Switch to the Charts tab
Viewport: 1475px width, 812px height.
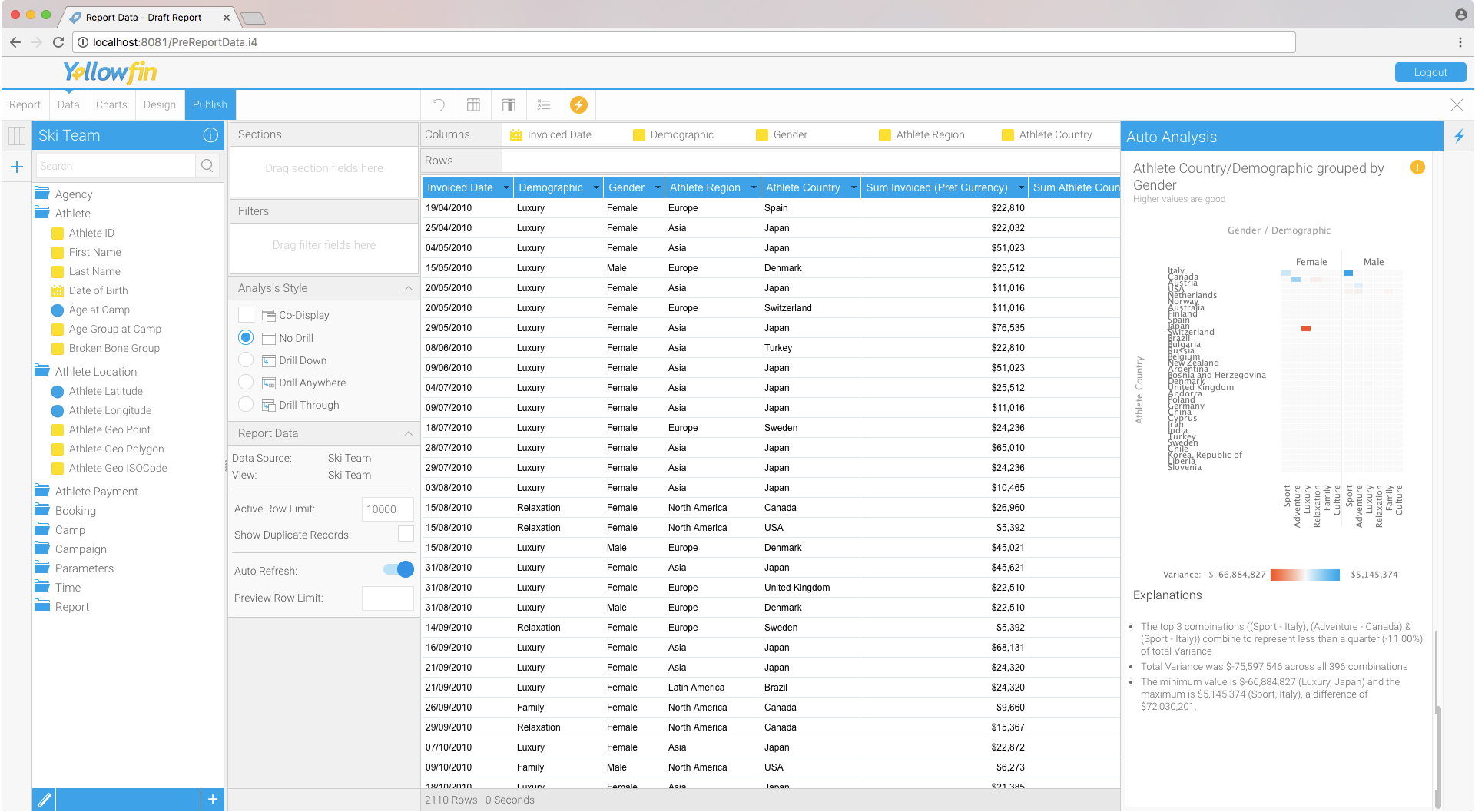(x=111, y=104)
